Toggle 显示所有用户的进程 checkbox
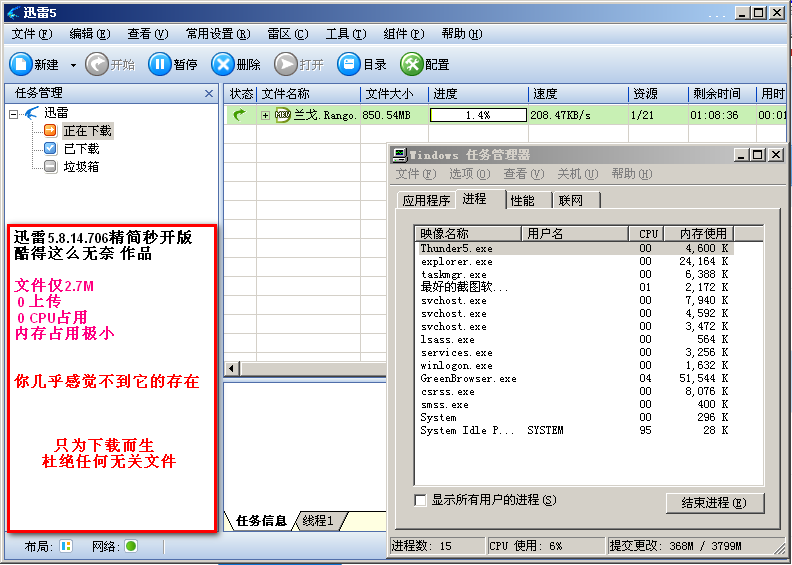Image resolution: width=792 pixels, height=565 pixels. click(420, 500)
